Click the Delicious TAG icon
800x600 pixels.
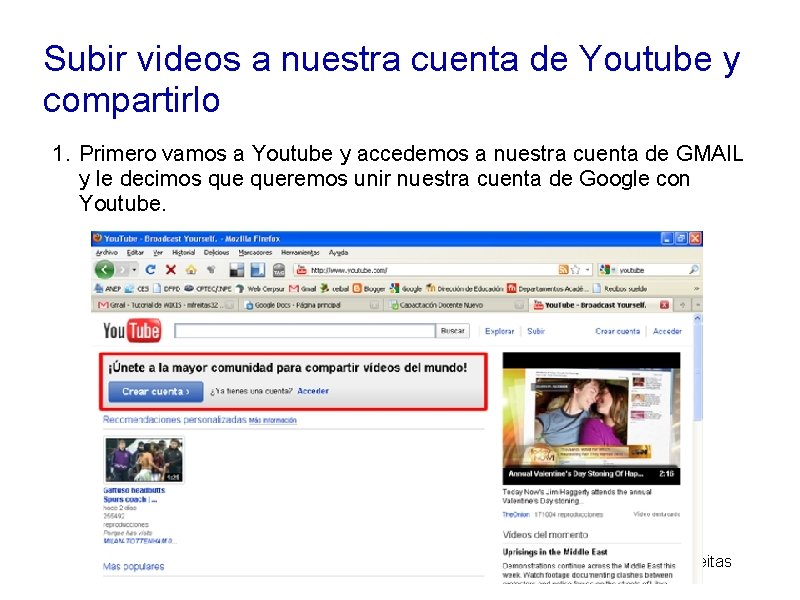279,270
